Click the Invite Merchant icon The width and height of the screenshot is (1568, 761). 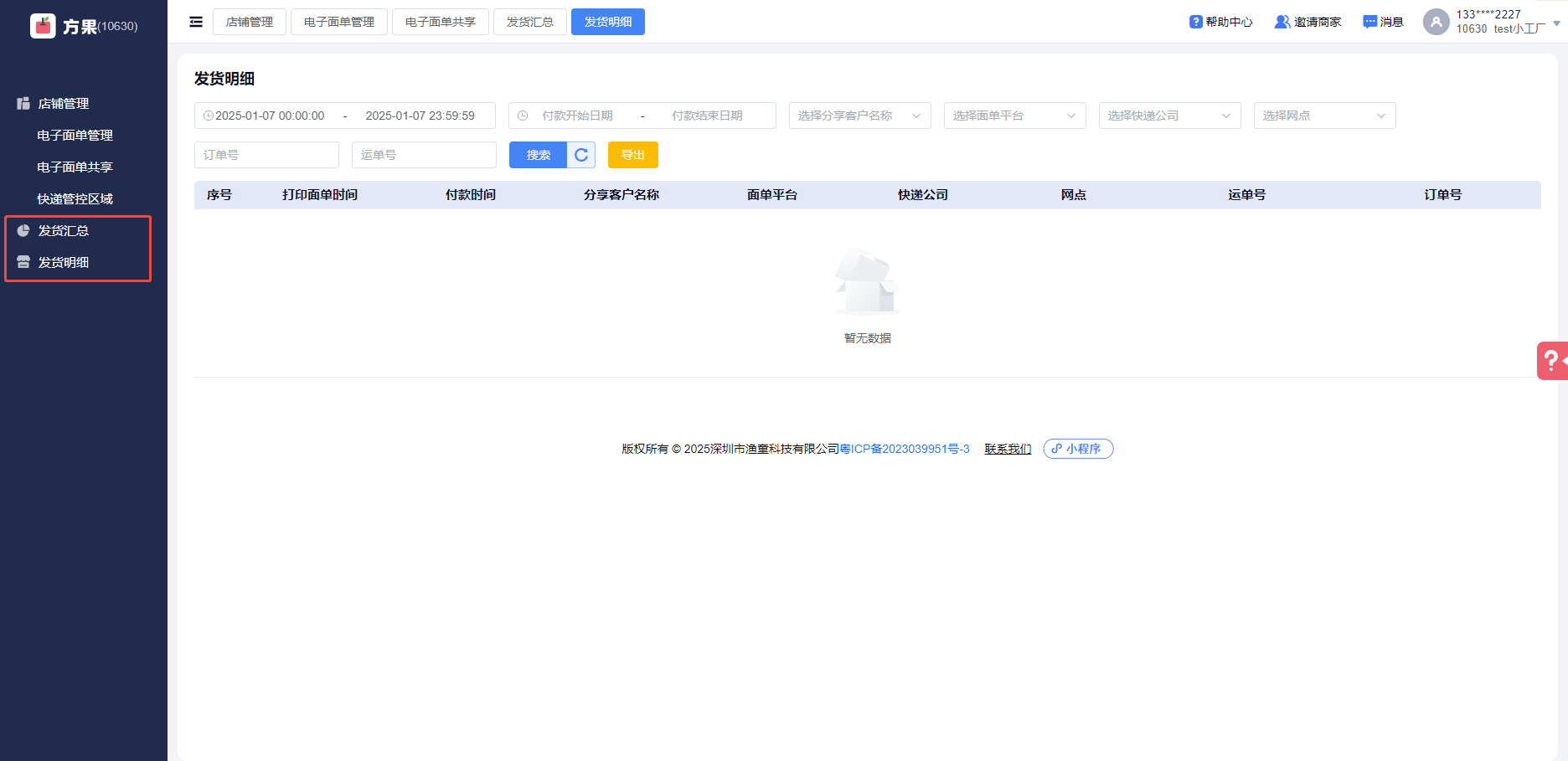(1282, 22)
